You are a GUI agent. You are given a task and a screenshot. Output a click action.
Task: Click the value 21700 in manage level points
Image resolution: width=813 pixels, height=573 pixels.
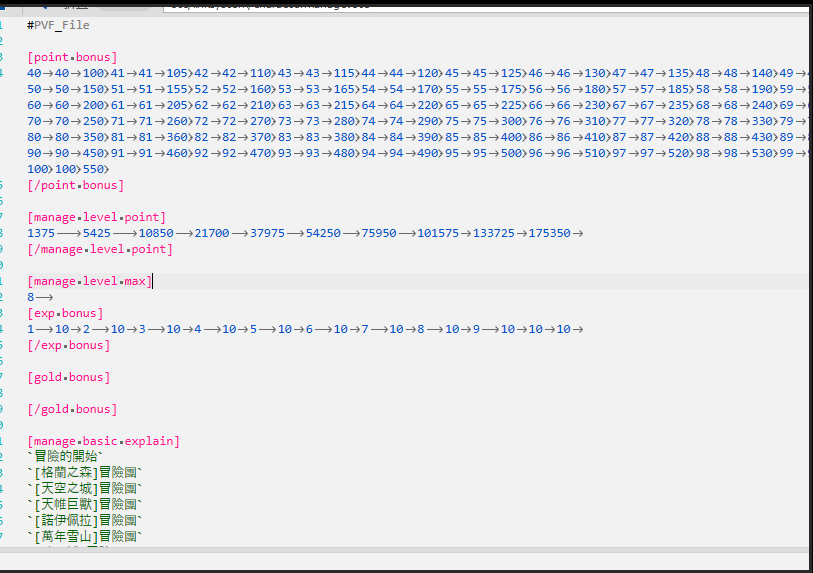tap(212, 233)
